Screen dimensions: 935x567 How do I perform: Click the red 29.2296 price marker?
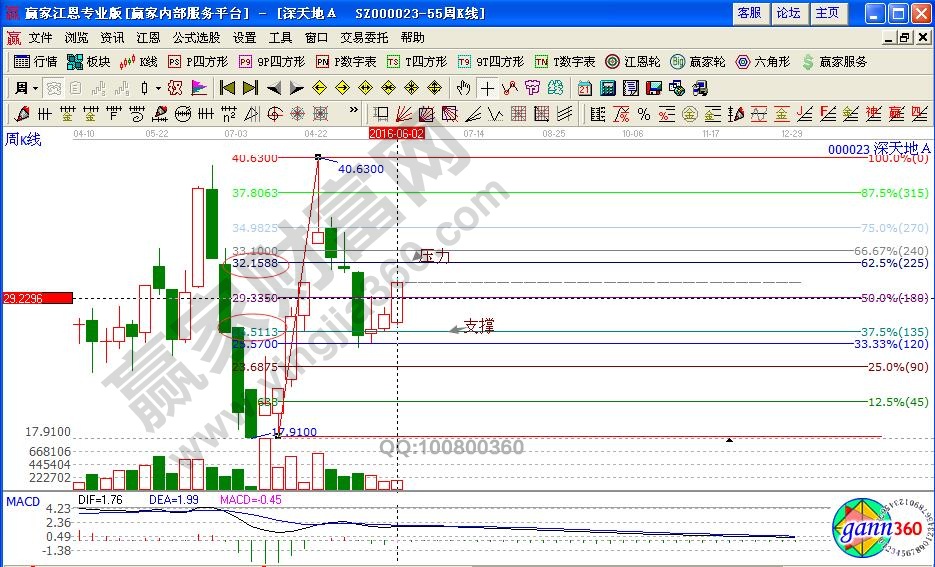(37, 298)
